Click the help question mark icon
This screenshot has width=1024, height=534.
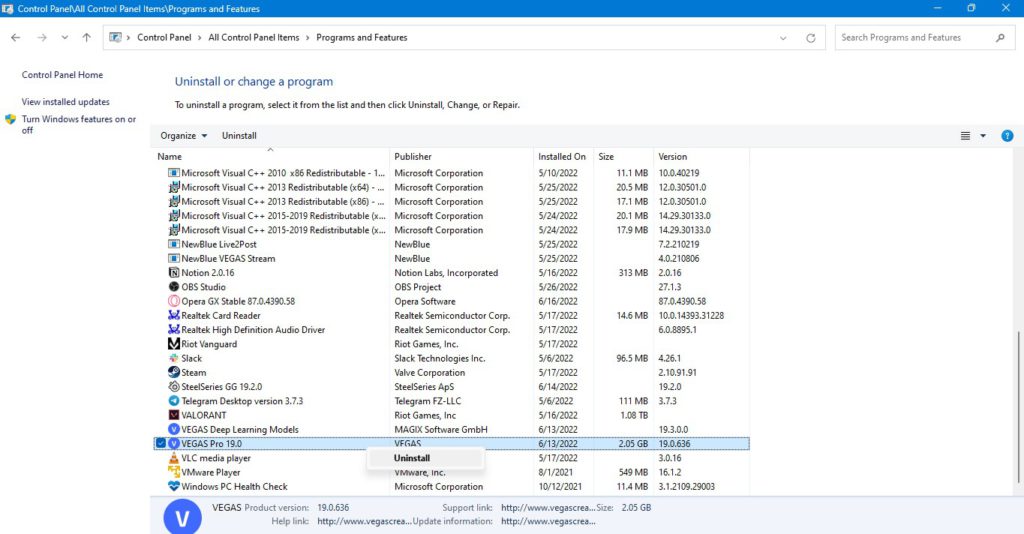point(1007,136)
